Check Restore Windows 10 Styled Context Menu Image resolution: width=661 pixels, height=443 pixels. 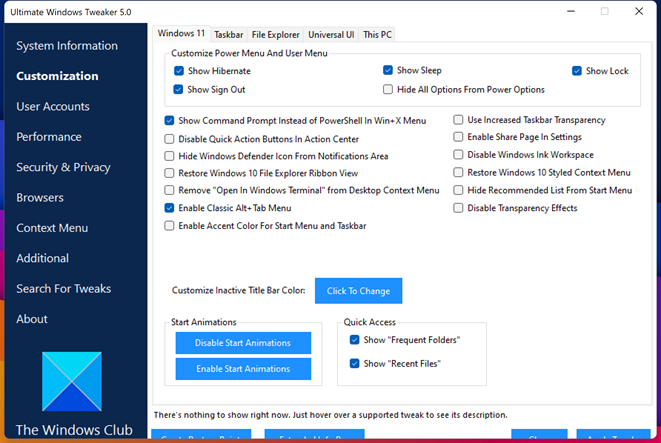(x=458, y=172)
